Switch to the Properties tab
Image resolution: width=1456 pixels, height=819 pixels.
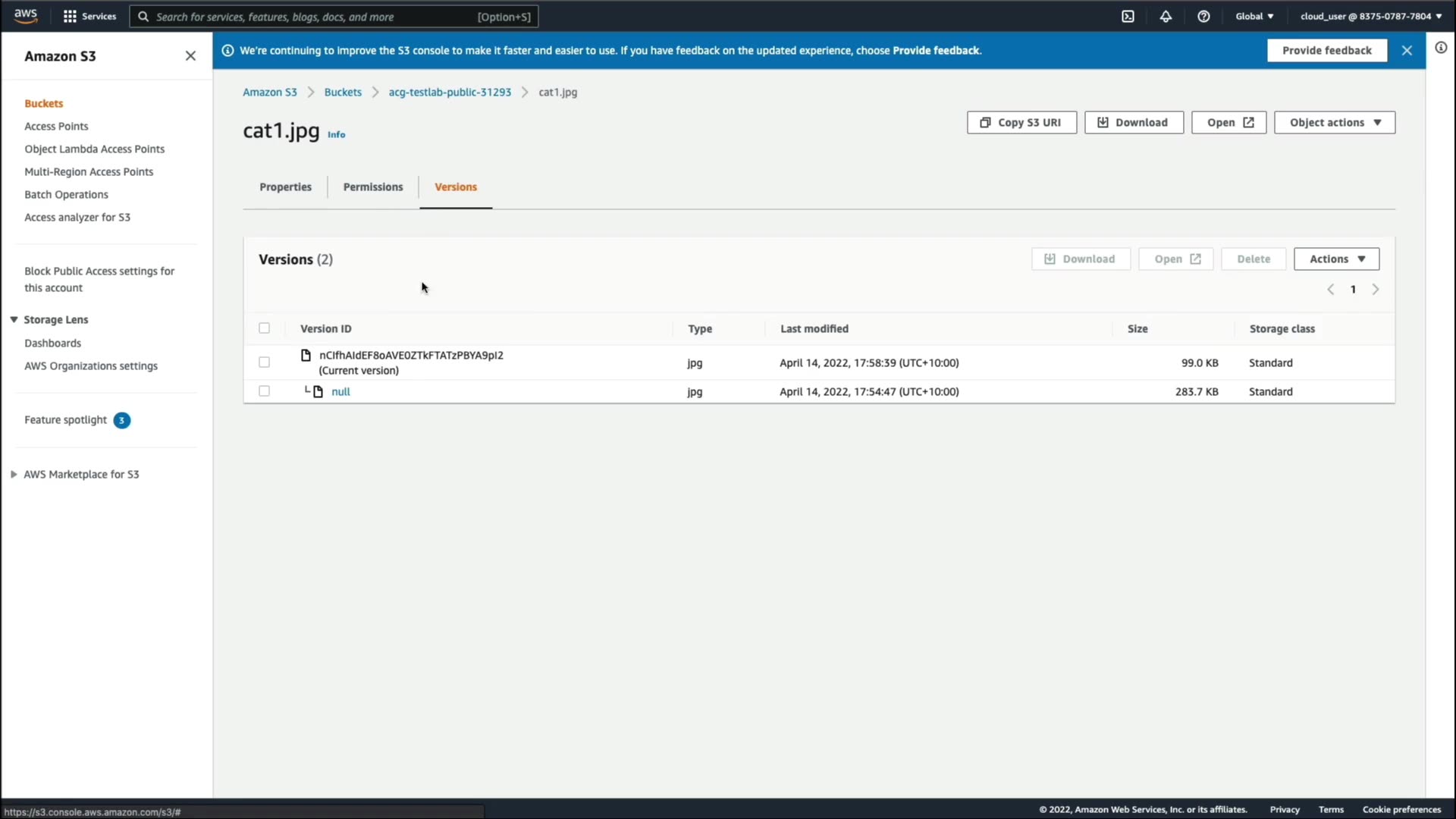(x=285, y=187)
